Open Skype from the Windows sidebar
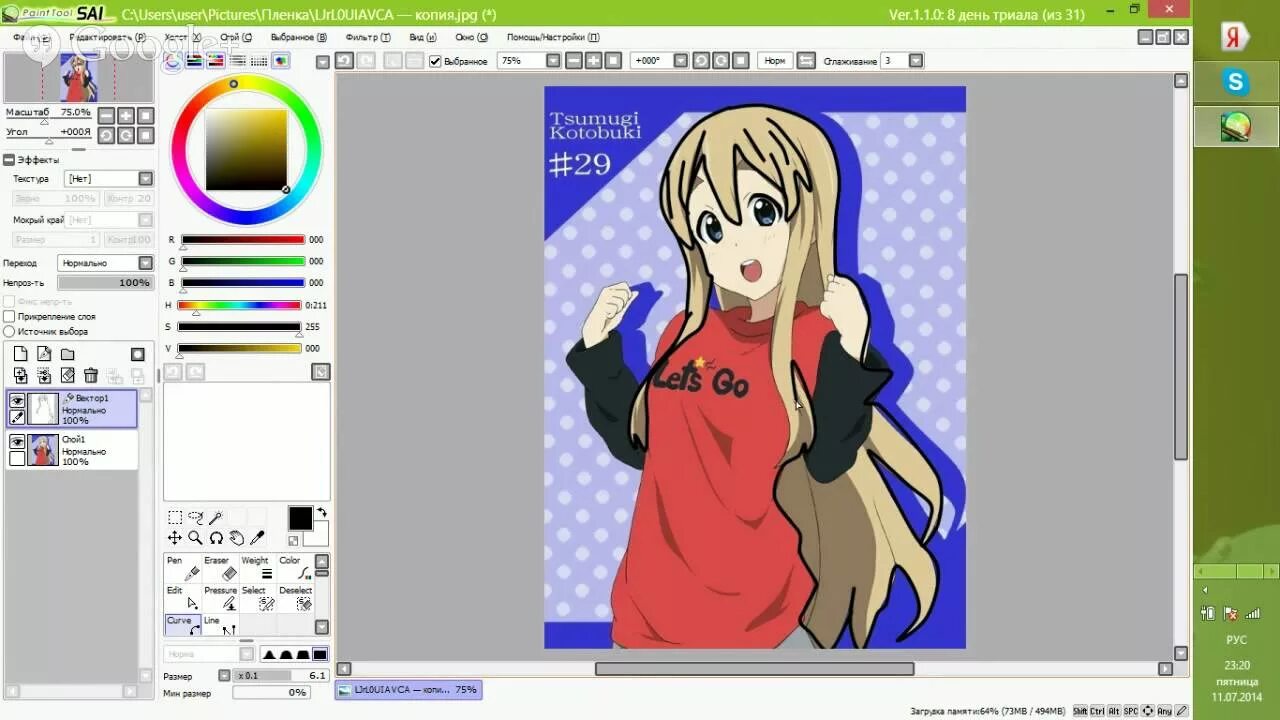1280x720 pixels. tap(1236, 82)
